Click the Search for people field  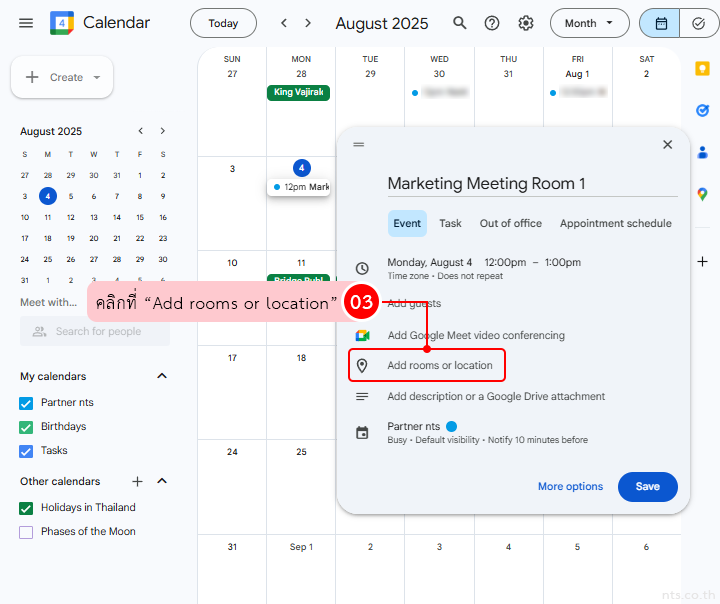click(95, 331)
